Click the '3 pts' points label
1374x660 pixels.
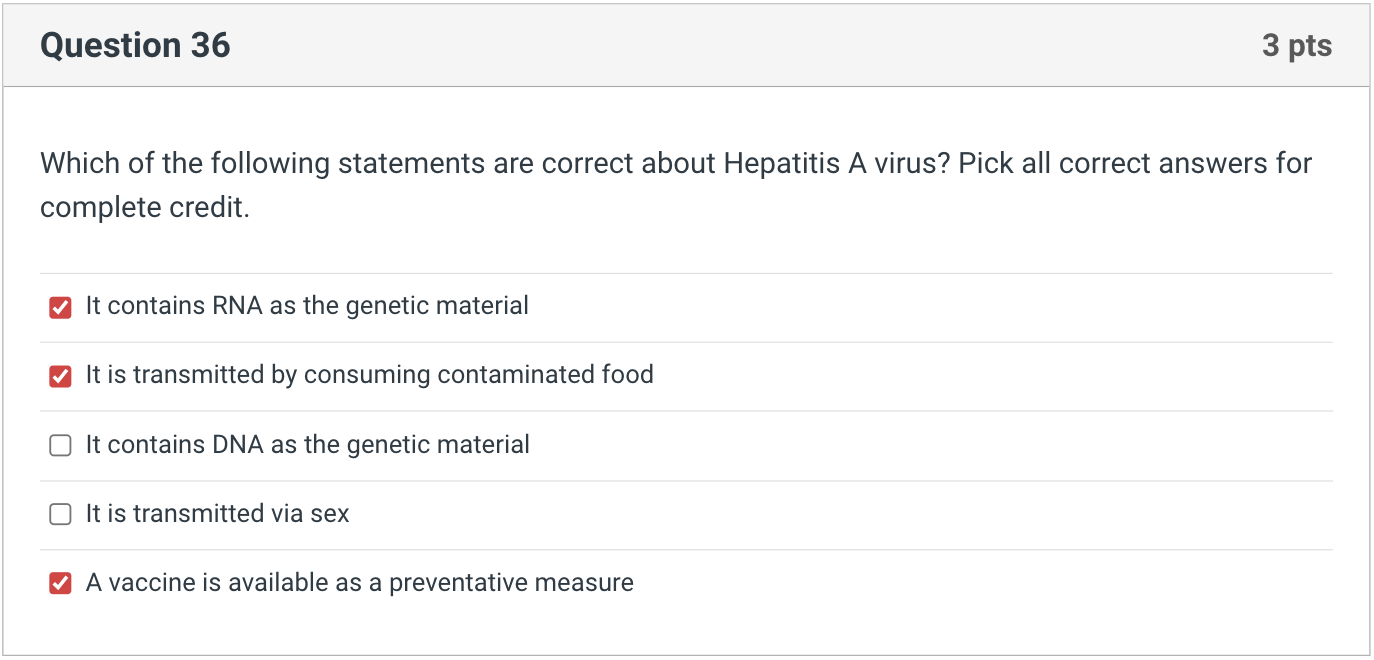(x=1296, y=46)
